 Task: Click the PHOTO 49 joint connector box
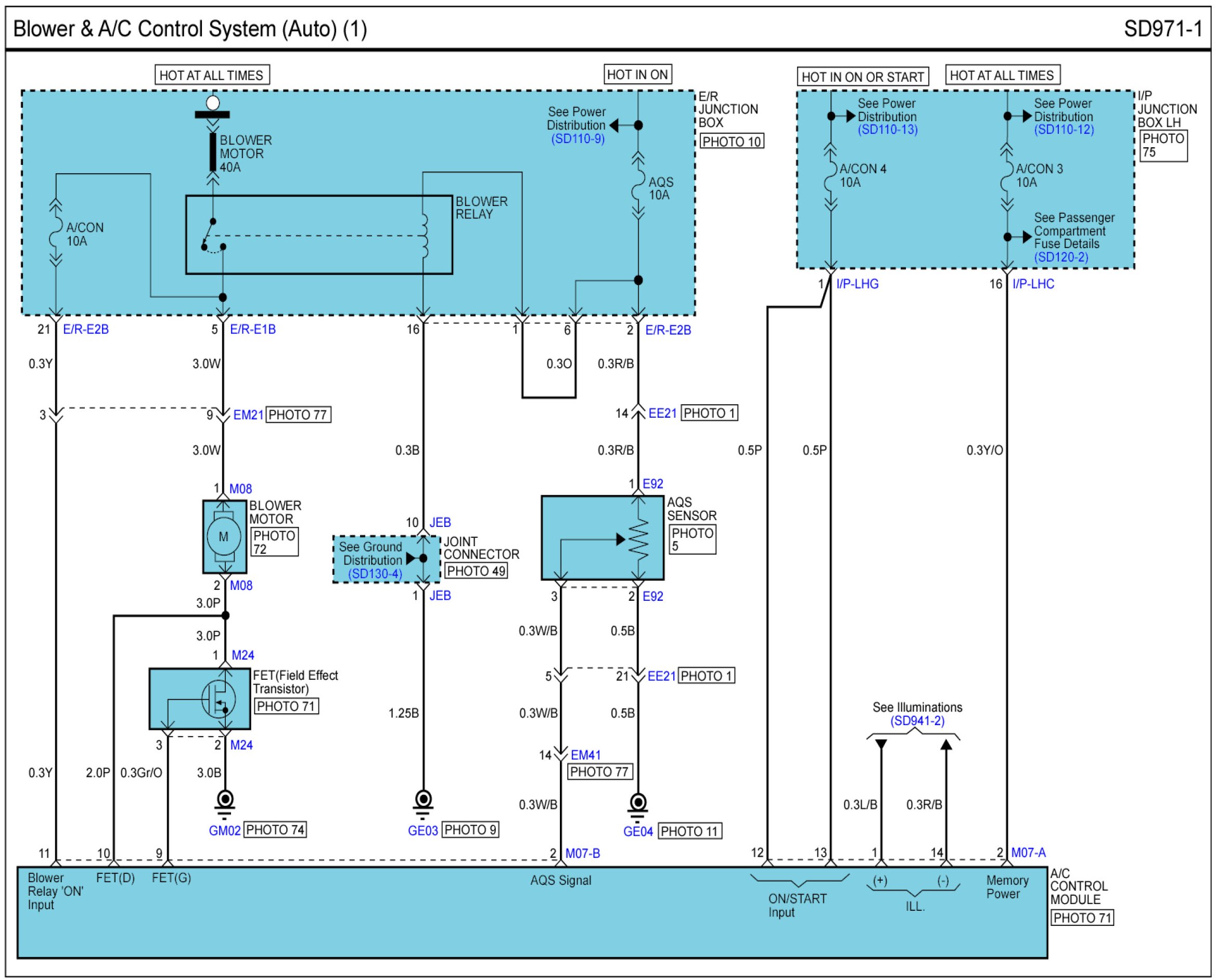tap(476, 571)
